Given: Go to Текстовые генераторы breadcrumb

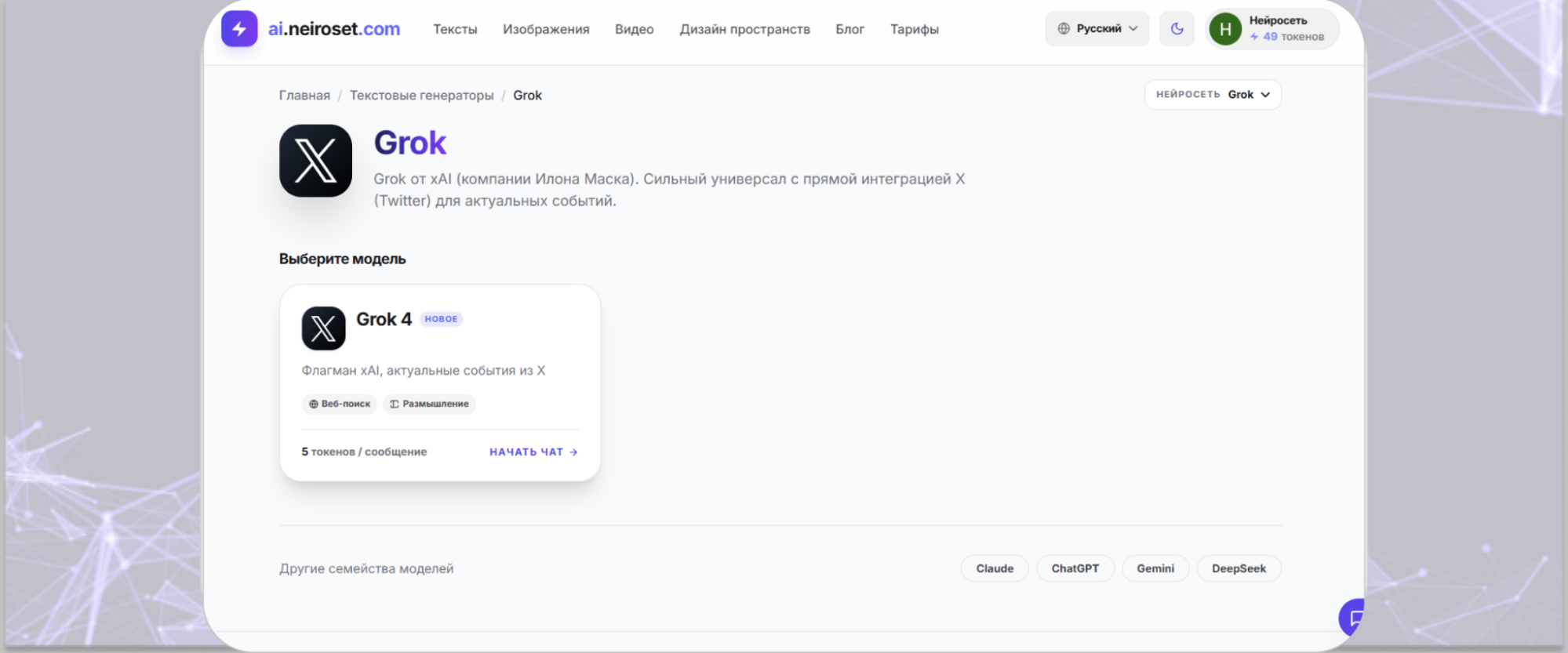Looking at the screenshot, I should coord(421,96).
